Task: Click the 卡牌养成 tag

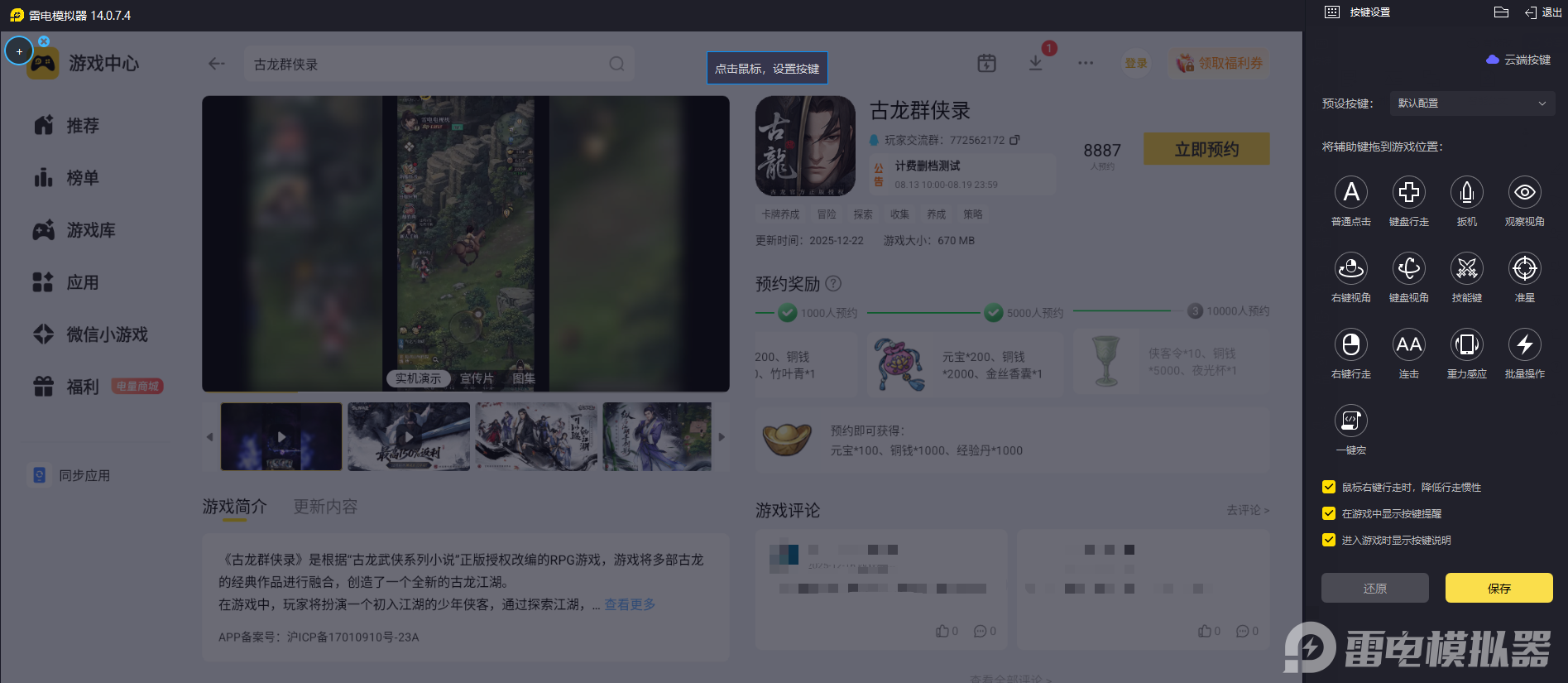Action: (780, 214)
